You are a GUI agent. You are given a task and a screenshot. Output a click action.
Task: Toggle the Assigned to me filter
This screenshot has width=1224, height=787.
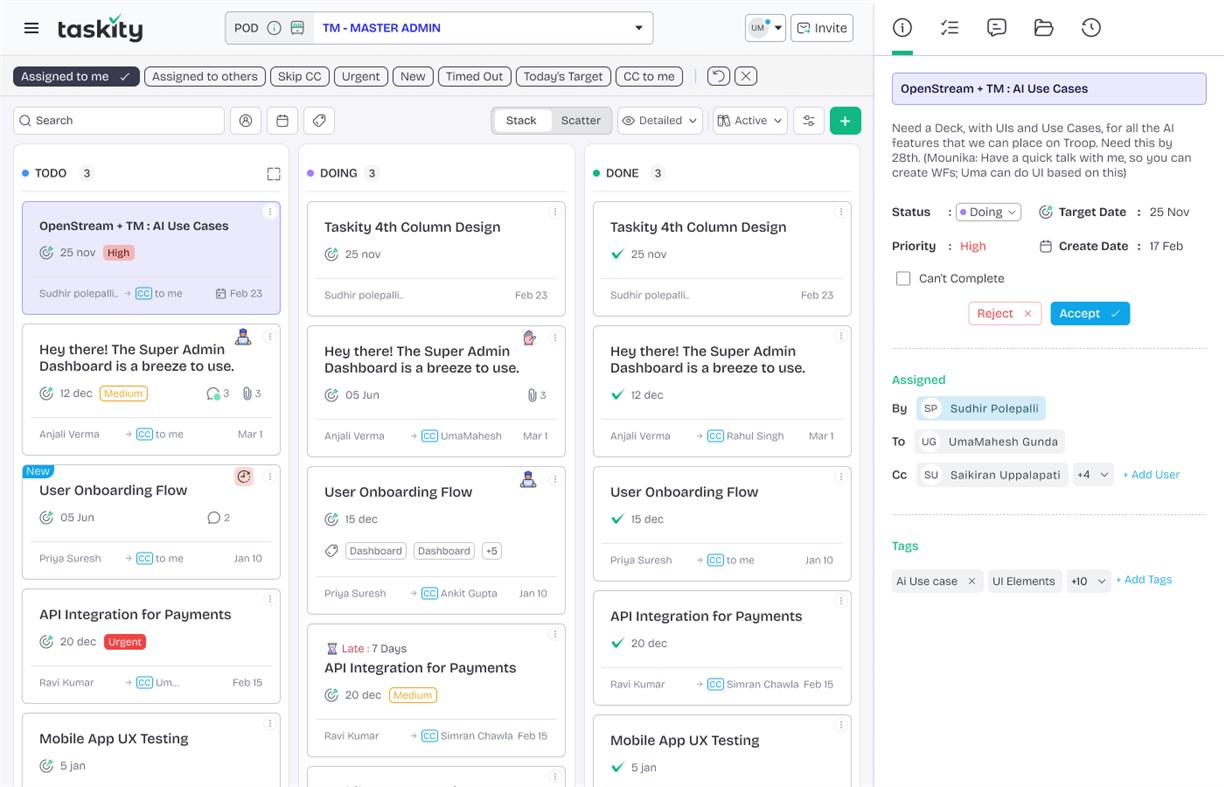tap(76, 76)
